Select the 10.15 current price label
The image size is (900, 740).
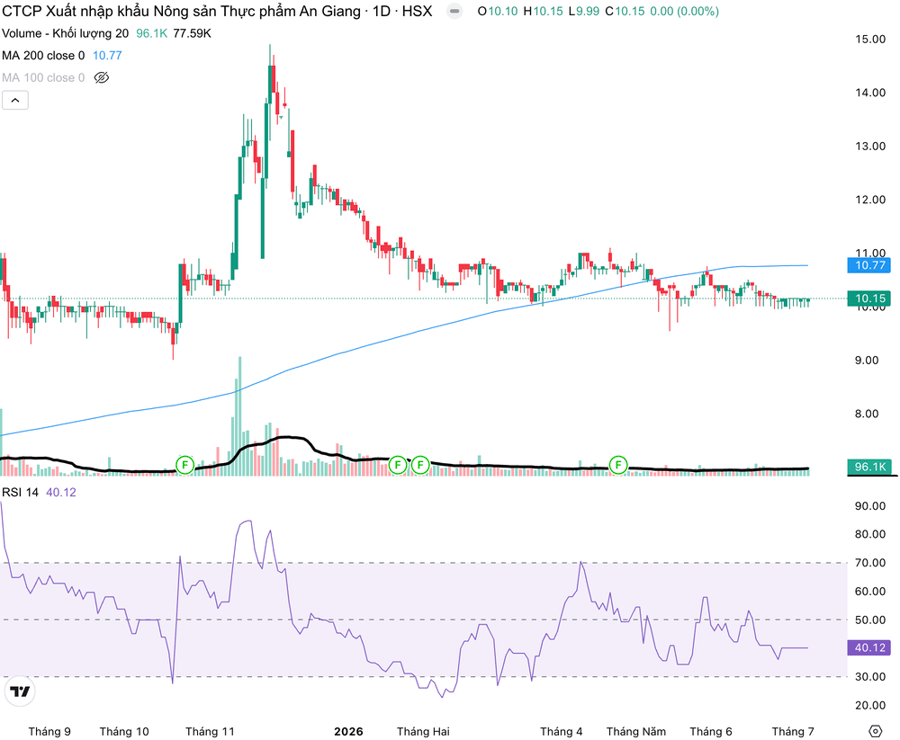870,299
